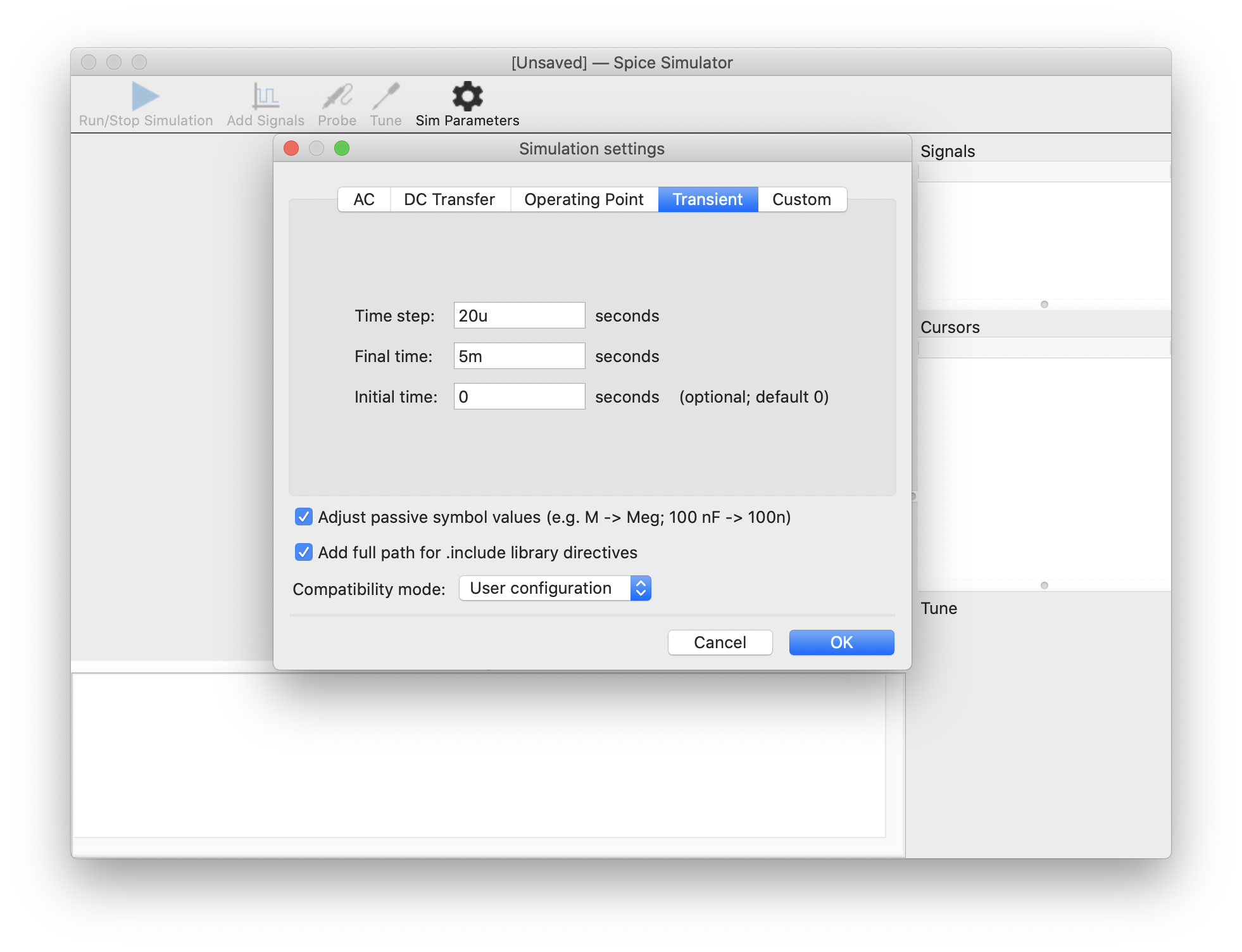Confirm settings with the OK button
Image resolution: width=1242 pixels, height=952 pixels.
[841, 642]
